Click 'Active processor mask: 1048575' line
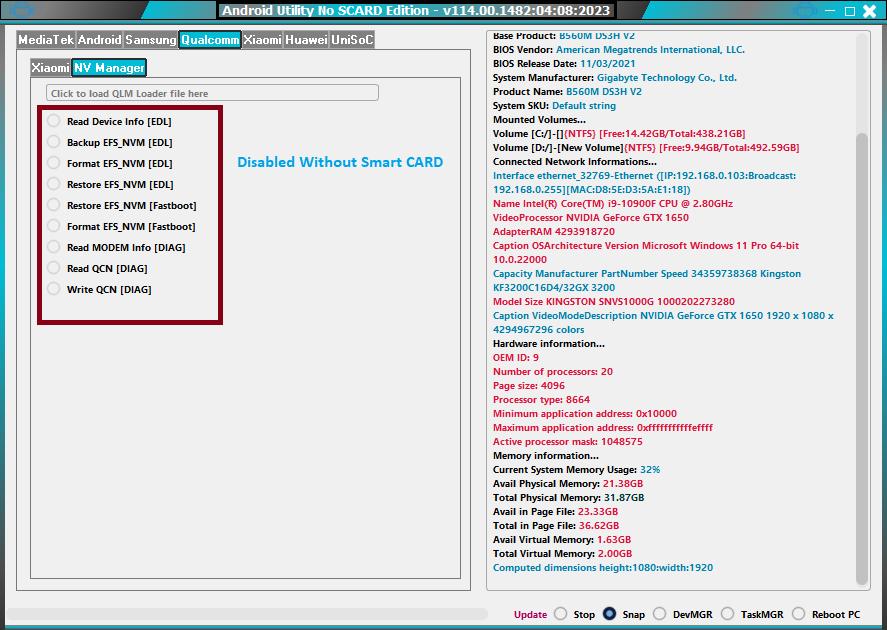Screen dimensions: 887x630 (x=567, y=442)
